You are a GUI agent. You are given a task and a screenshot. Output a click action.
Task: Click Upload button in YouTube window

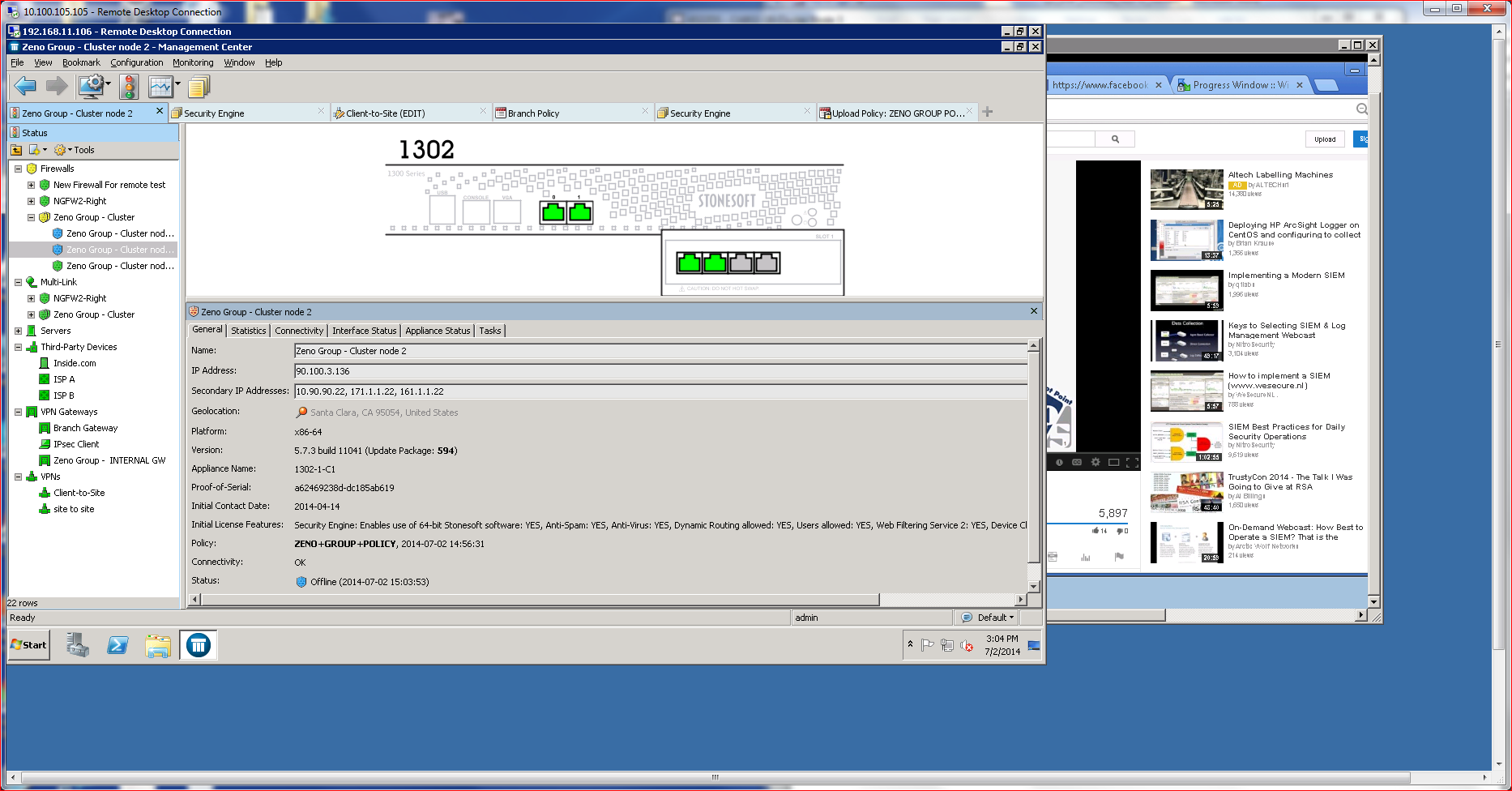tap(1325, 139)
